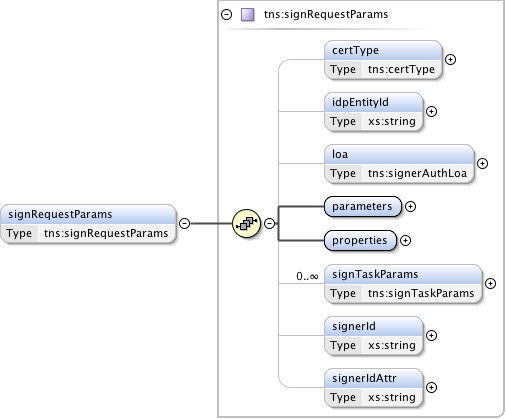The width and height of the screenshot is (506, 419).
Task: Select the parameters element node
Action: (x=363, y=207)
